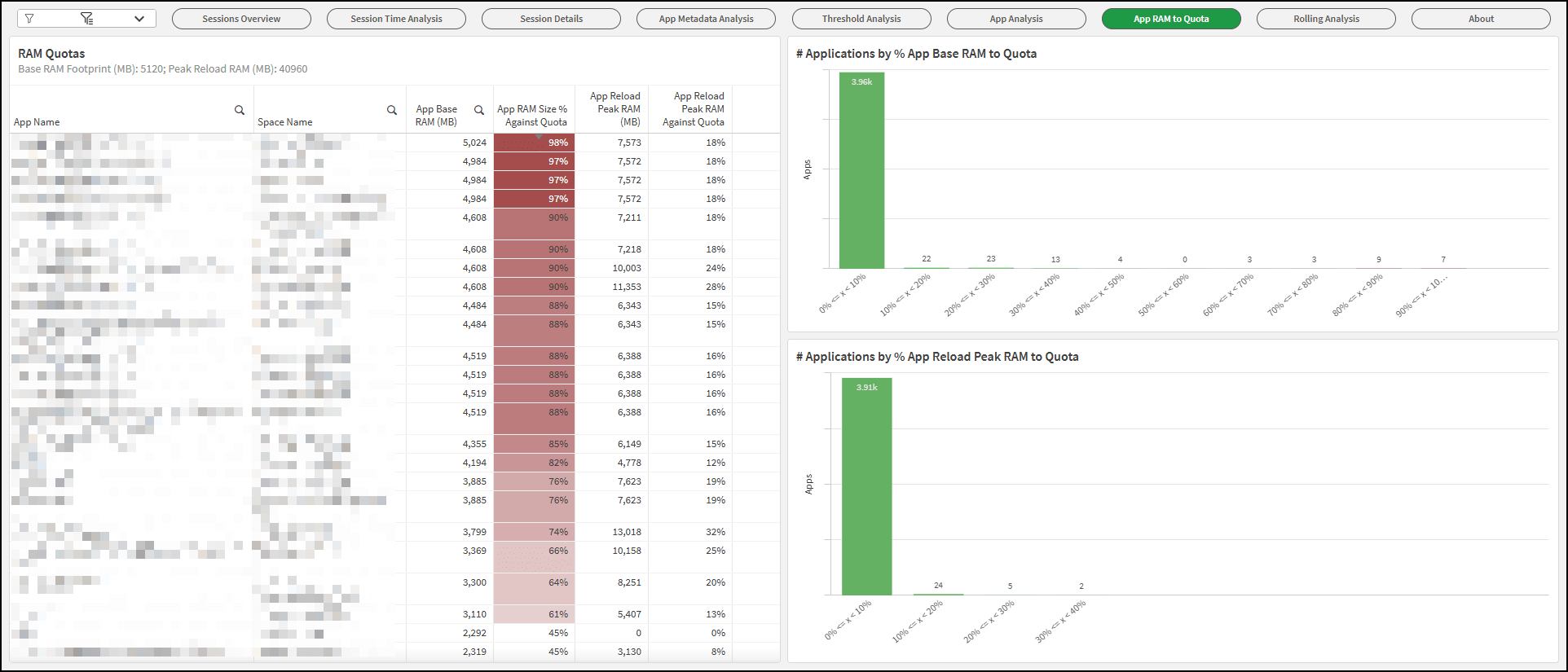Image resolution: width=1568 pixels, height=672 pixels.
Task: Open the Rolling Analysis sheet
Action: coord(1326,19)
